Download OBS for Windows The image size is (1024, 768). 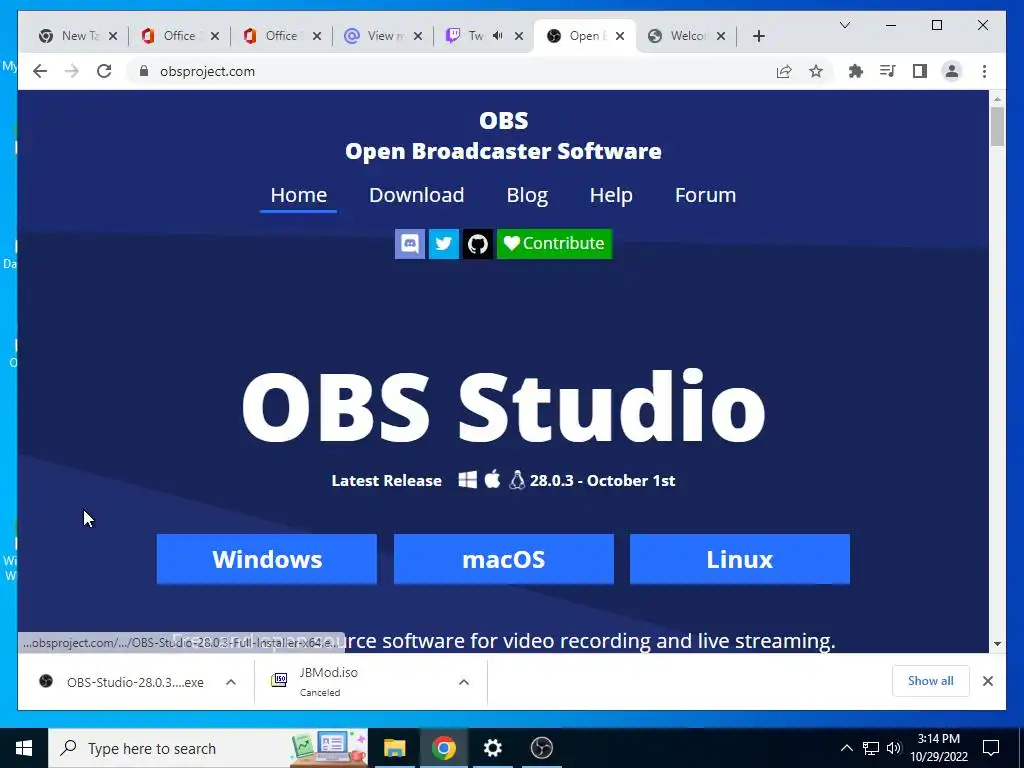click(266, 559)
